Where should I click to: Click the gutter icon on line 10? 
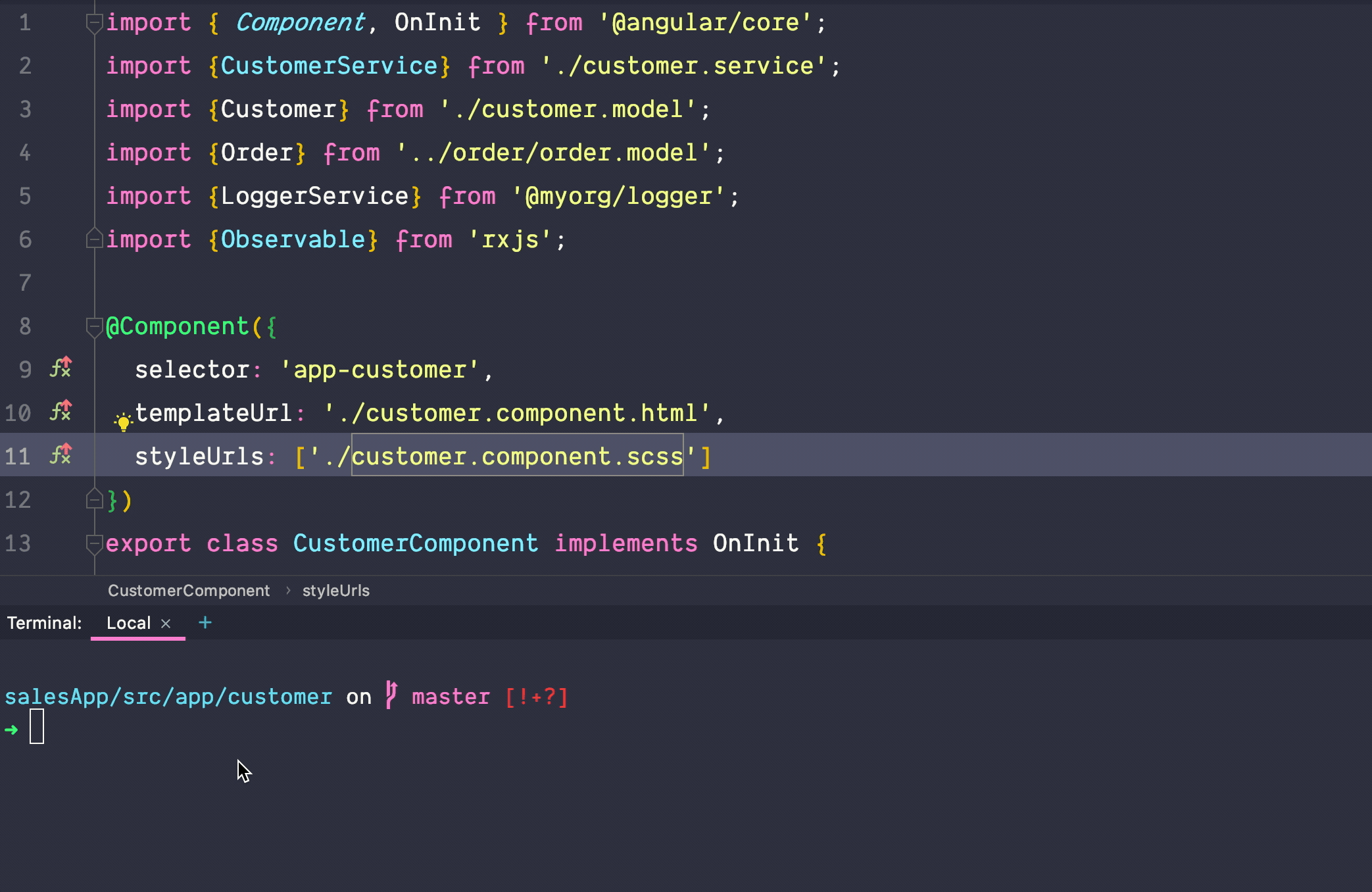point(61,411)
